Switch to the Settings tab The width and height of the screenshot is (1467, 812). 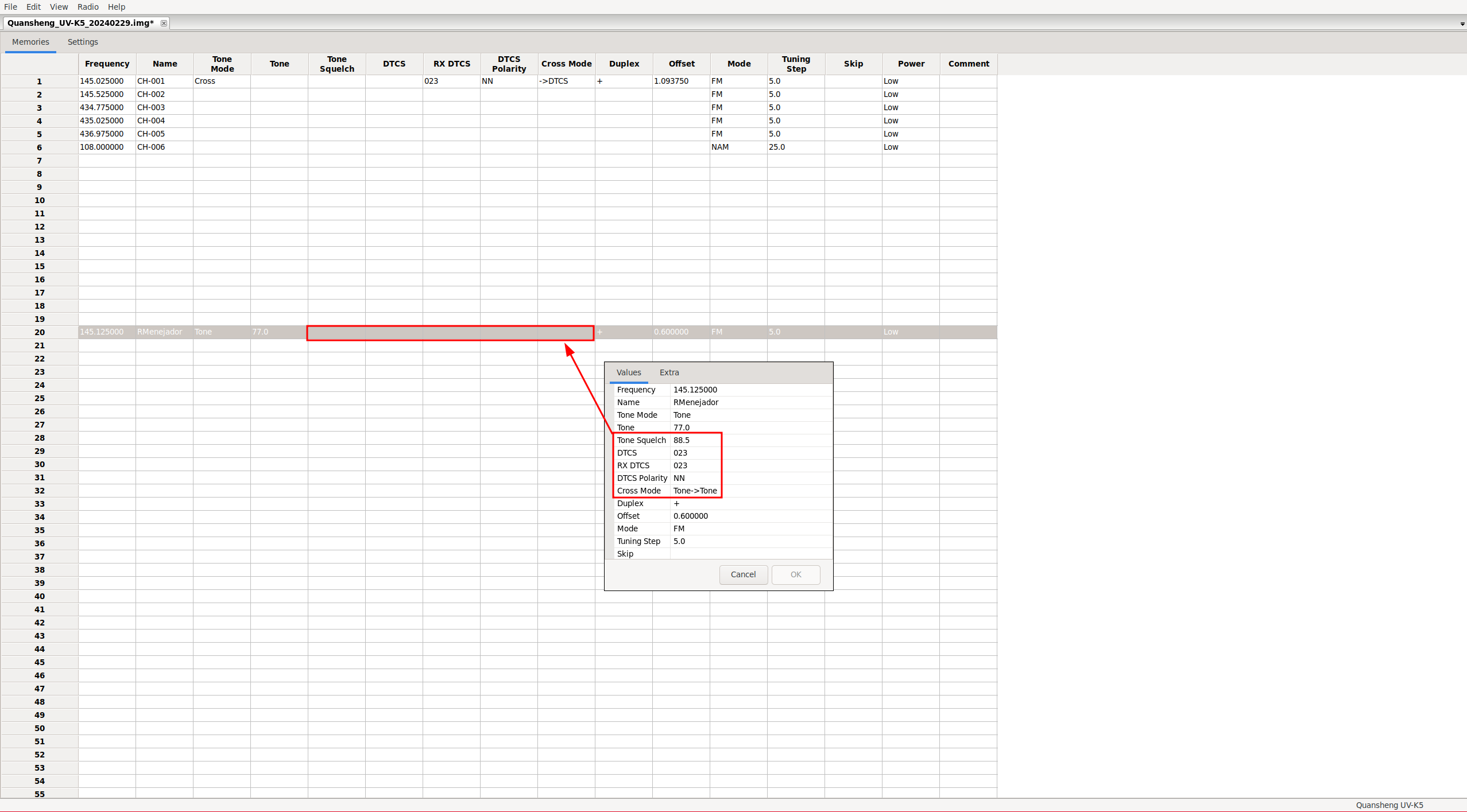(x=83, y=42)
